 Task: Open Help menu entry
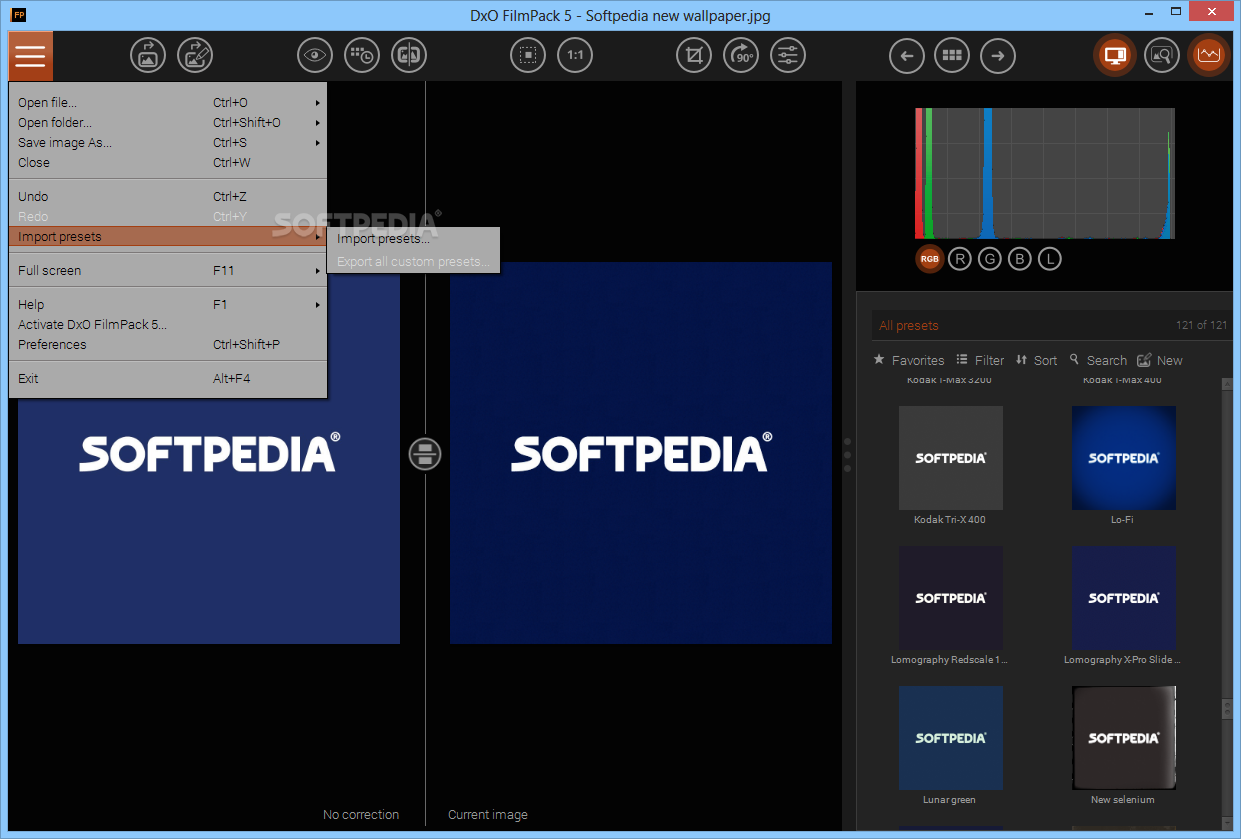tap(168, 304)
